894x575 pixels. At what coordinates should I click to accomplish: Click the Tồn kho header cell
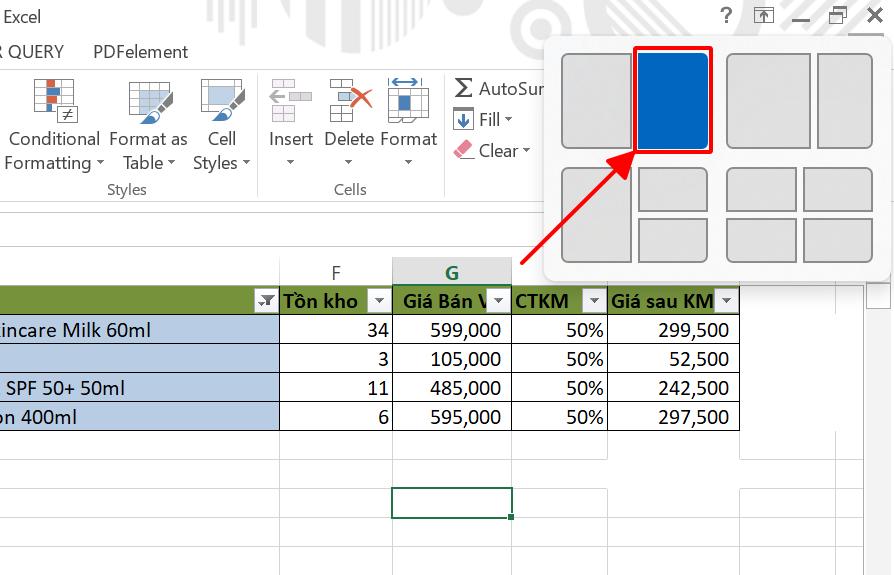tap(336, 300)
